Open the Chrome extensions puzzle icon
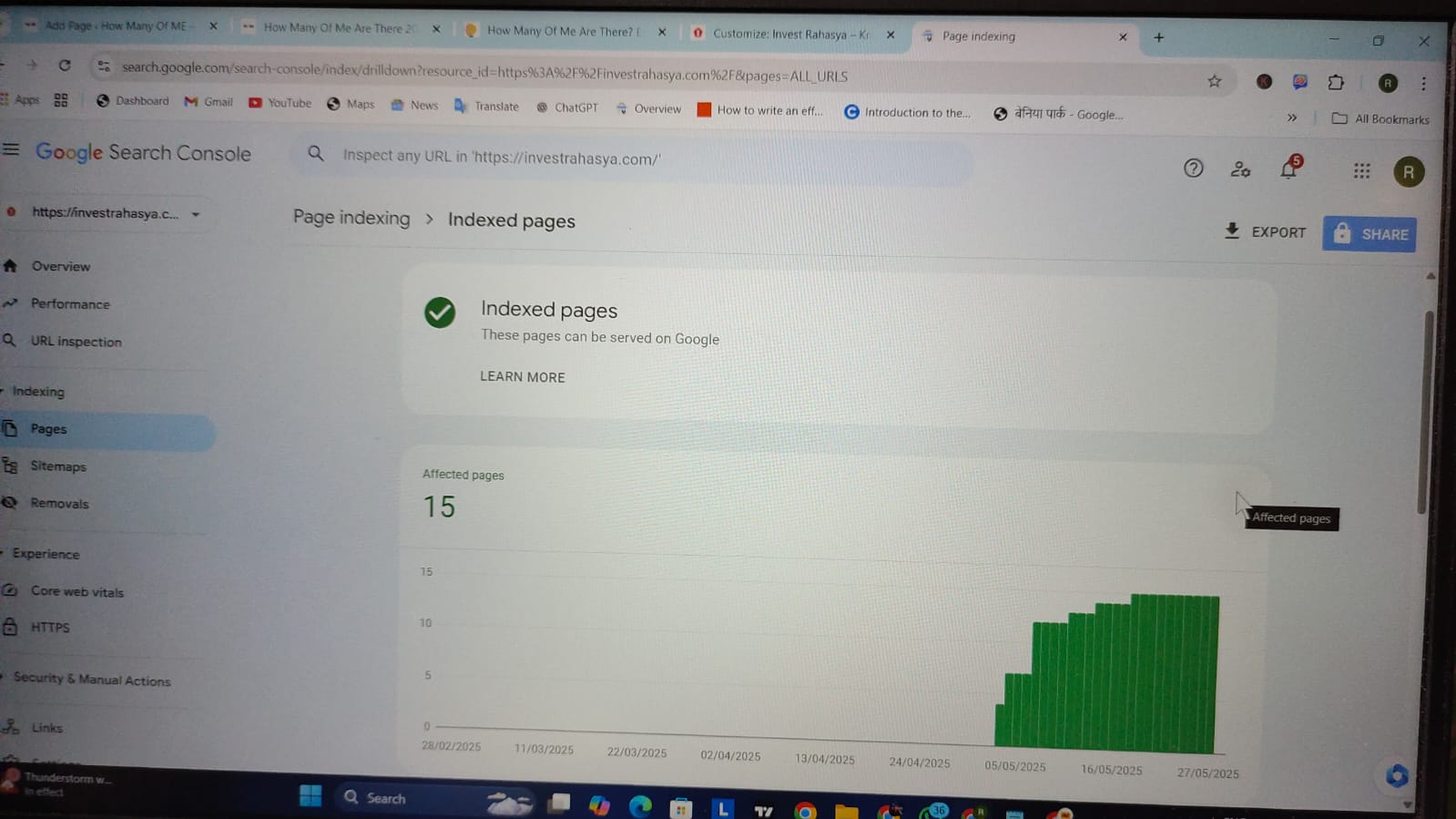1456x819 pixels. [1336, 83]
